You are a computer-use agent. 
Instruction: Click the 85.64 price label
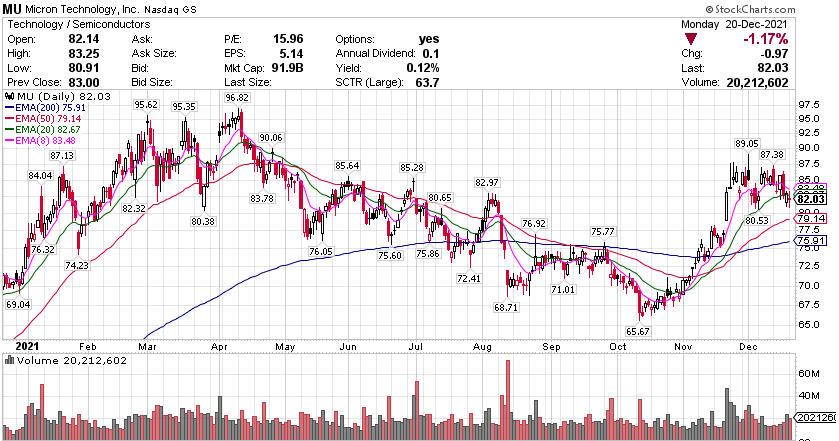click(x=347, y=165)
